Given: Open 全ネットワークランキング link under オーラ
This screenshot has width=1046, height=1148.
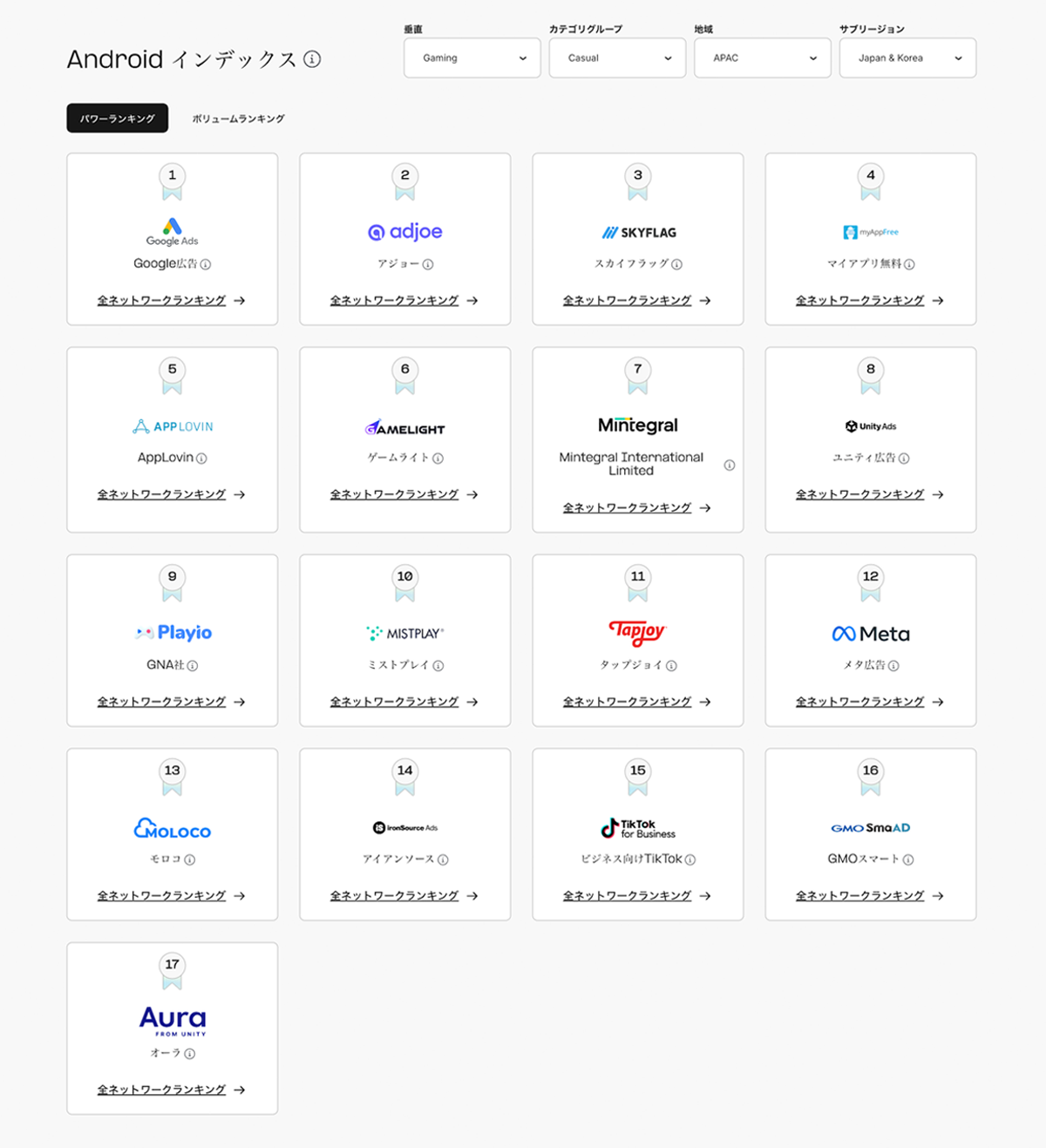Looking at the screenshot, I should (171, 1090).
